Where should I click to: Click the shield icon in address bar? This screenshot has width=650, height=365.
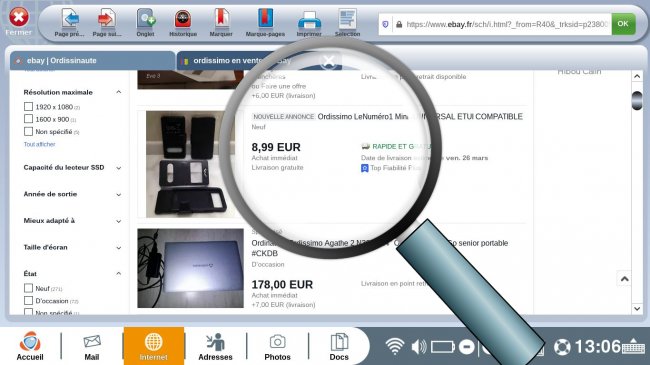click(385, 24)
